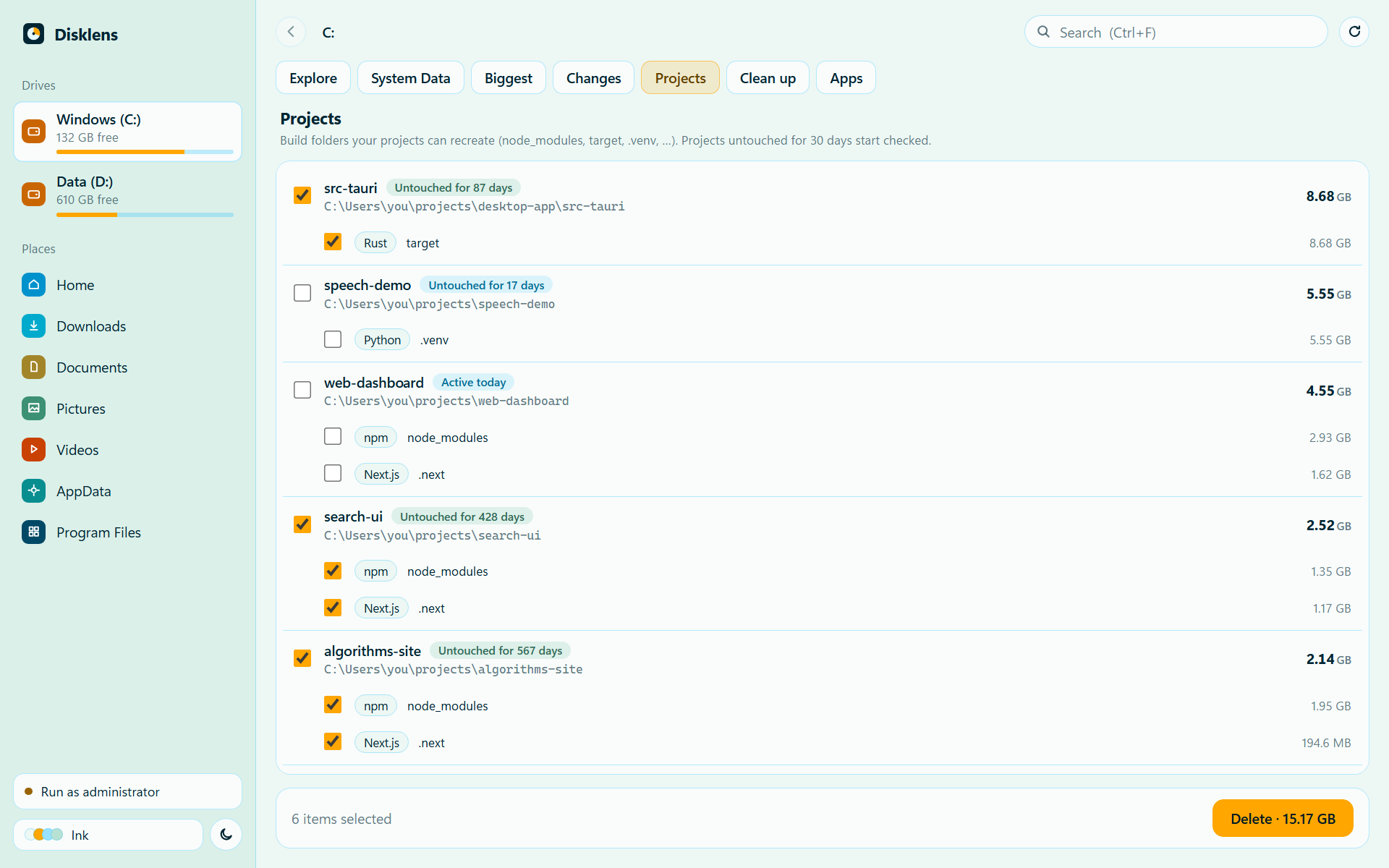This screenshot has width=1389, height=868.
Task: Uncheck search-ui node_modules checkbox
Action: [333, 571]
